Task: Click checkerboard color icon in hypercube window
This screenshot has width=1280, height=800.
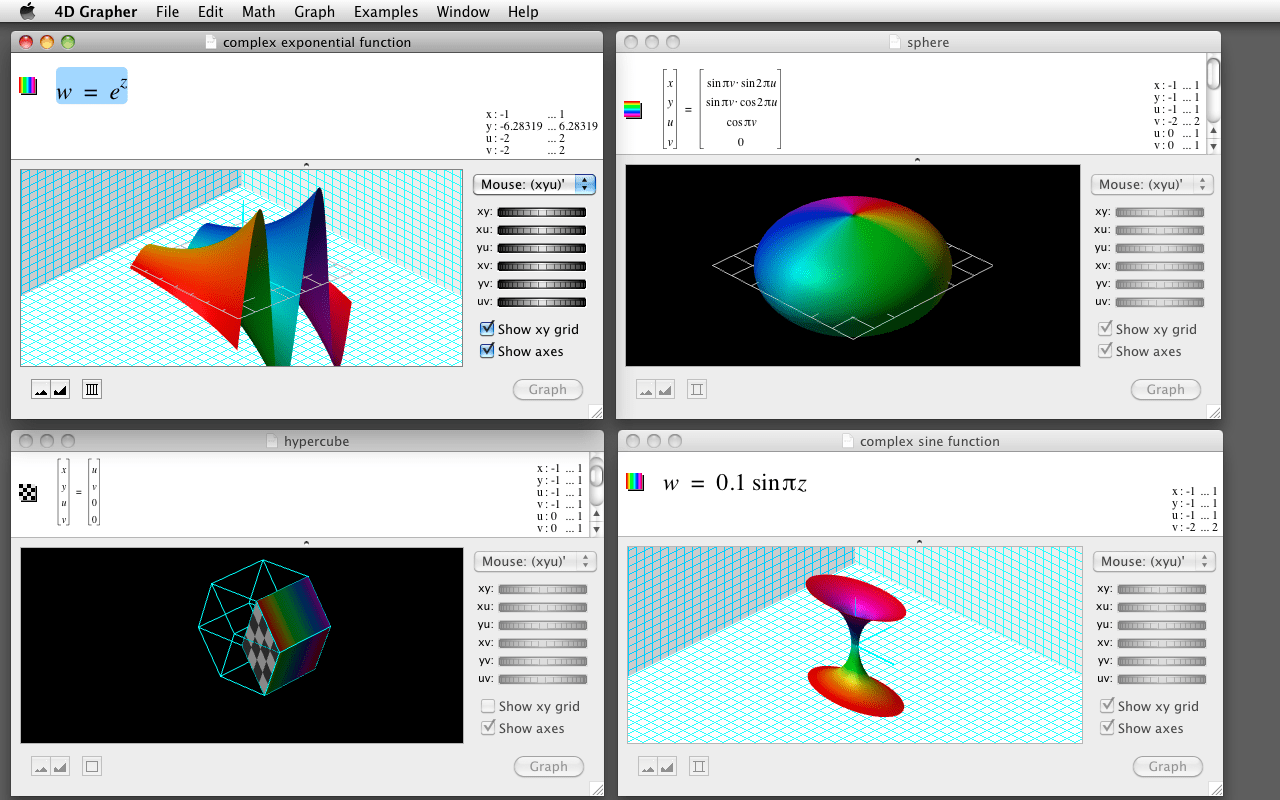Action: [x=28, y=491]
